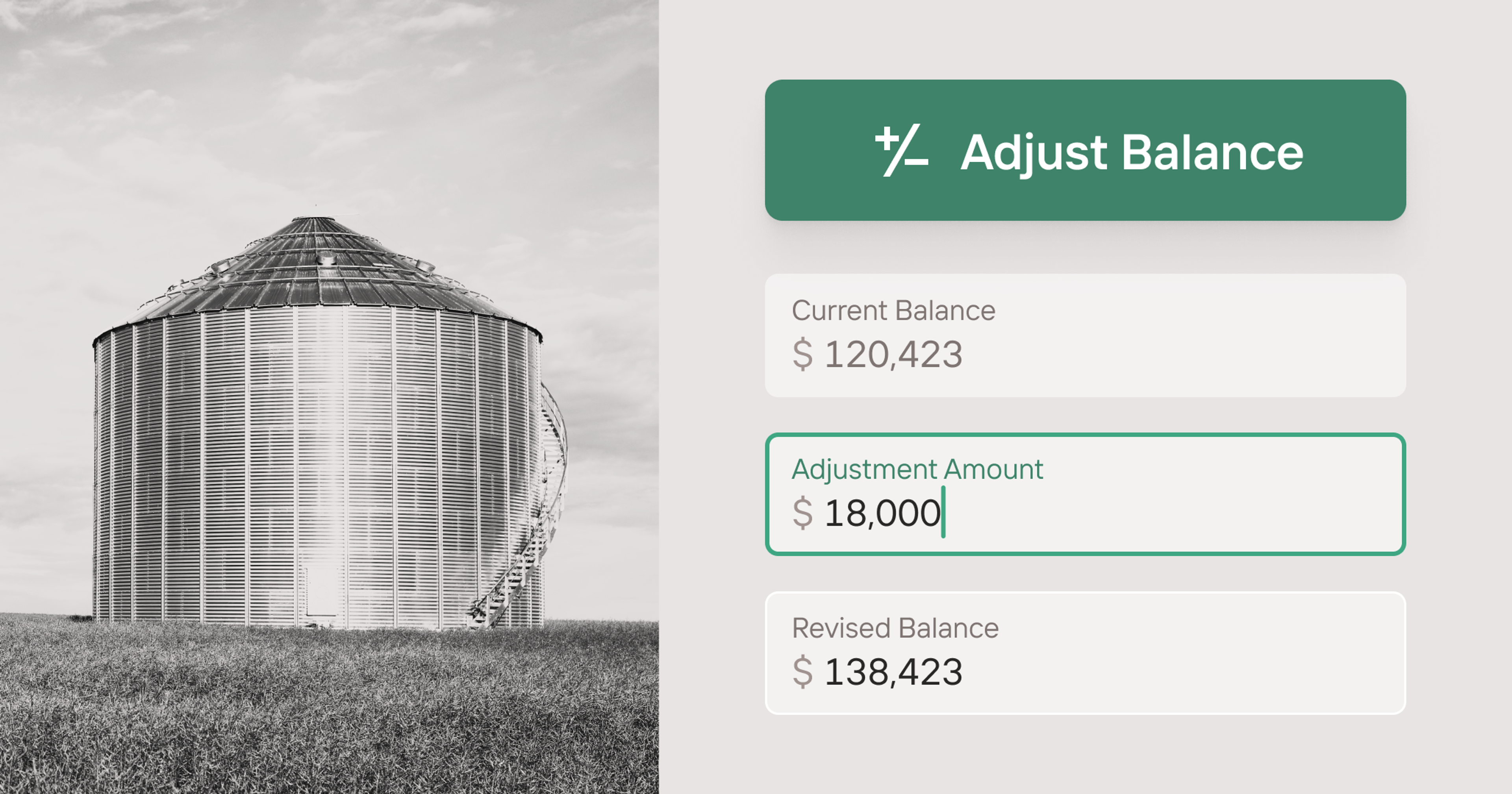Focus the 18,000 adjustment amount value

coord(882,513)
